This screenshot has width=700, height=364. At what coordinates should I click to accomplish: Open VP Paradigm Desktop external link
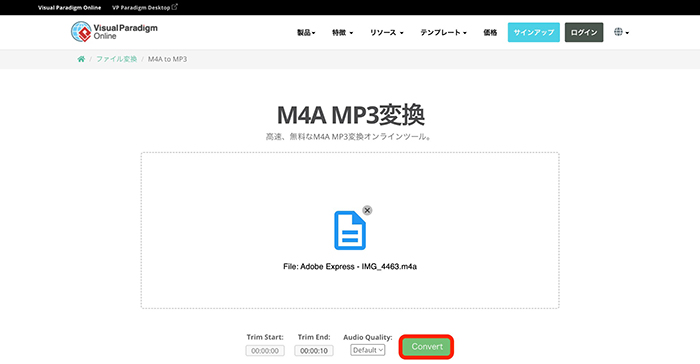pyautogui.click(x=145, y=8)
